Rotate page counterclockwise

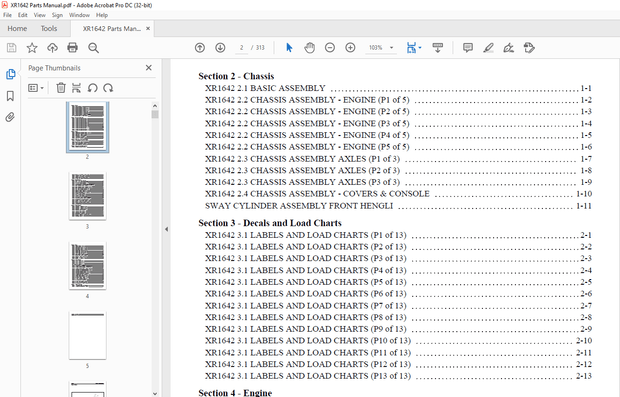93,88
